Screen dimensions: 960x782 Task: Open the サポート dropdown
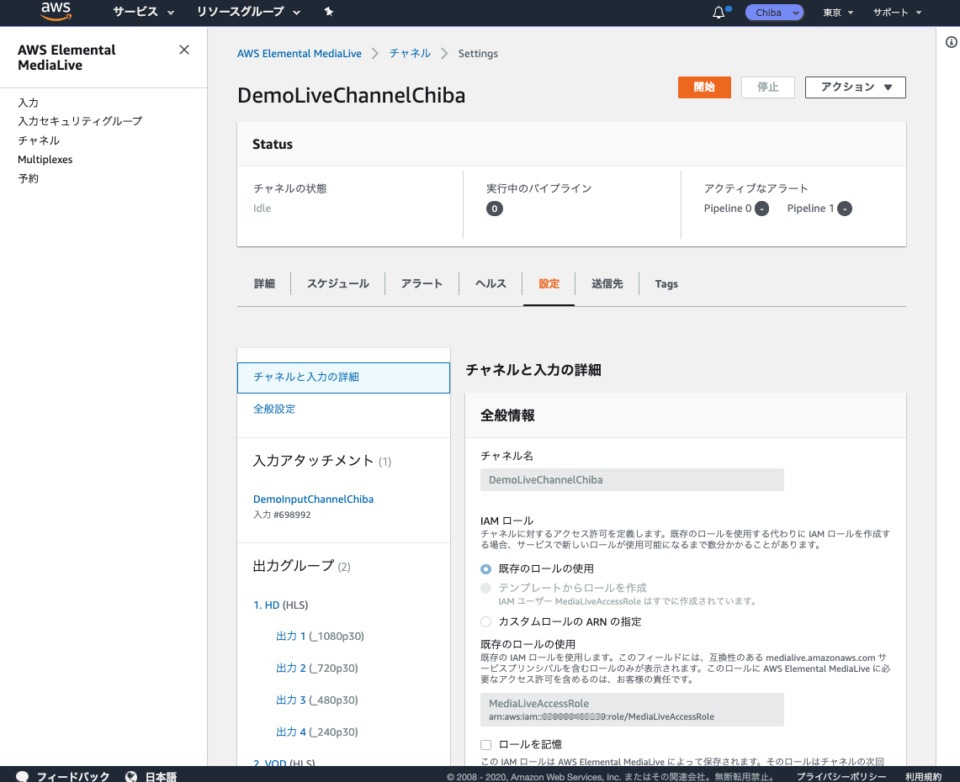[897, 12]
